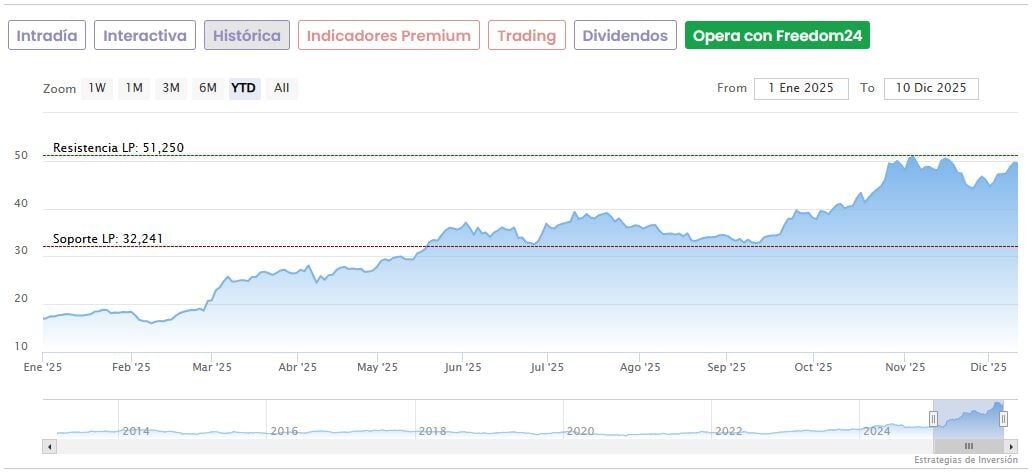Open the Trading section
The width and height of the screenshot is (1035, 476).
click(x=526, y=36)
